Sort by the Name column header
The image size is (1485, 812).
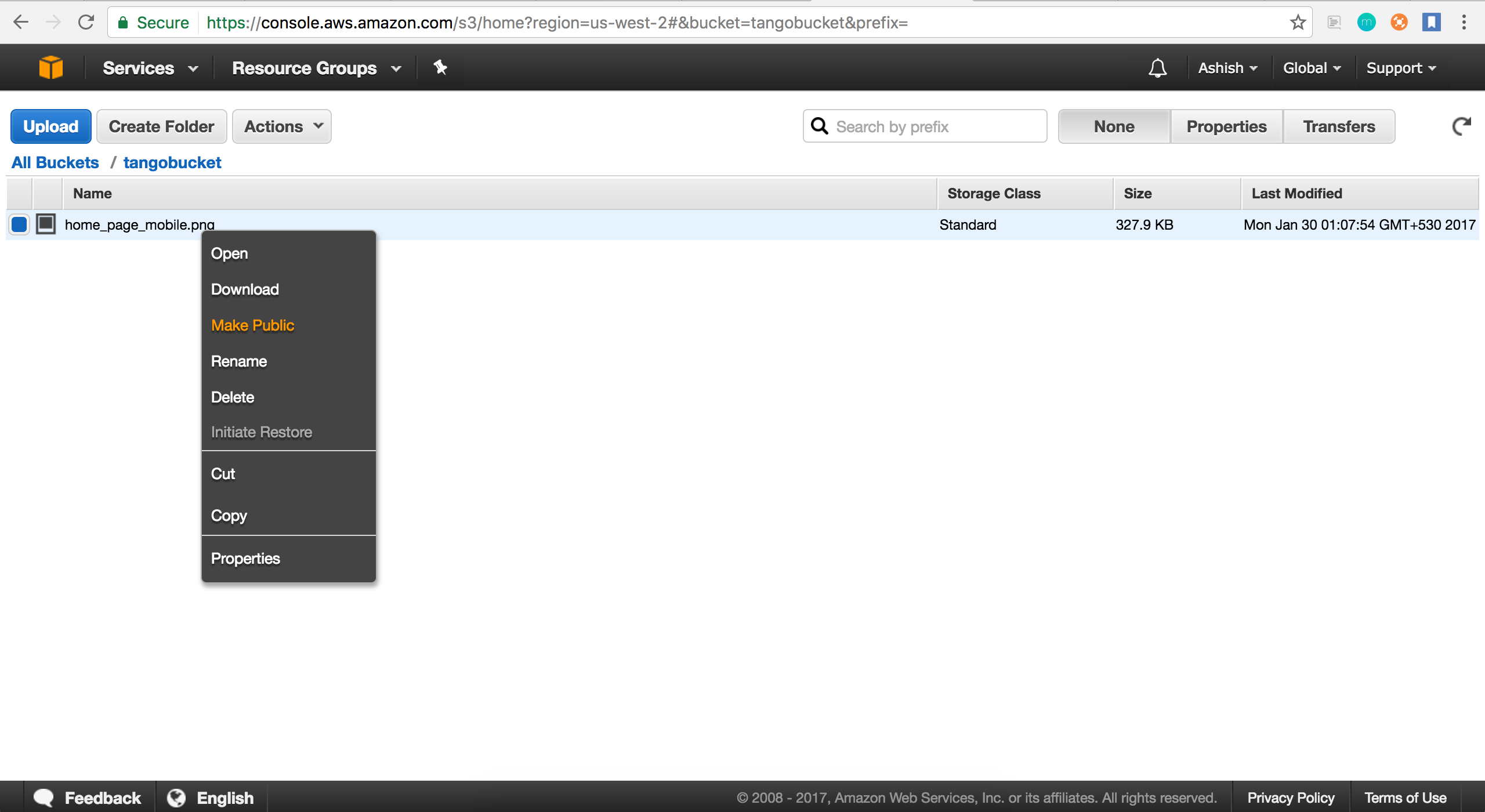(x=499, y=194)
